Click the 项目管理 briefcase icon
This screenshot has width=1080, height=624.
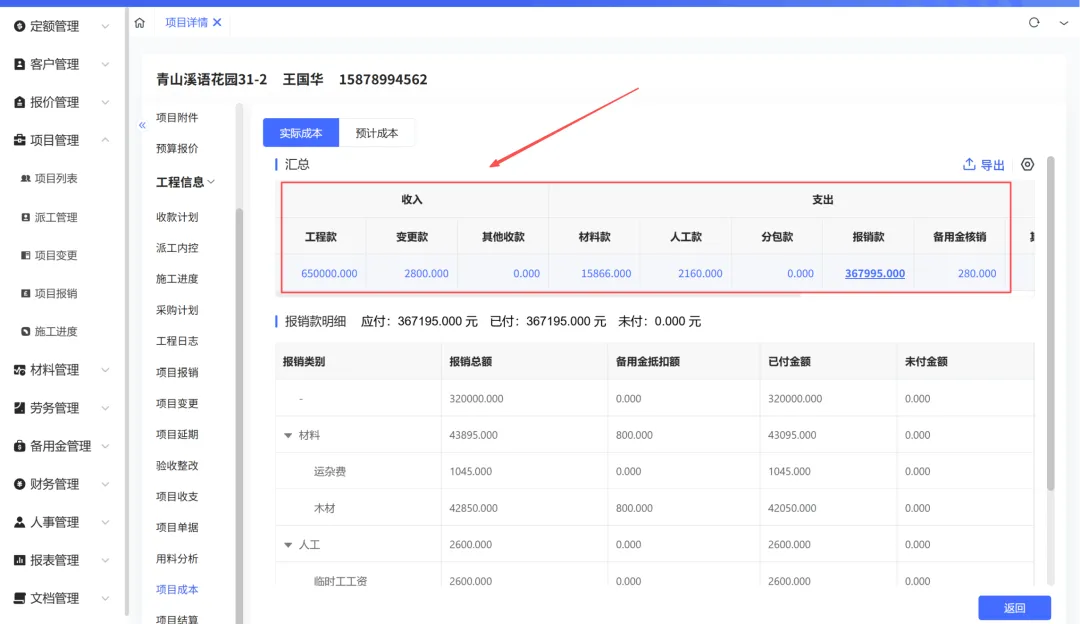pyautogui.click(x=19, y=140)
